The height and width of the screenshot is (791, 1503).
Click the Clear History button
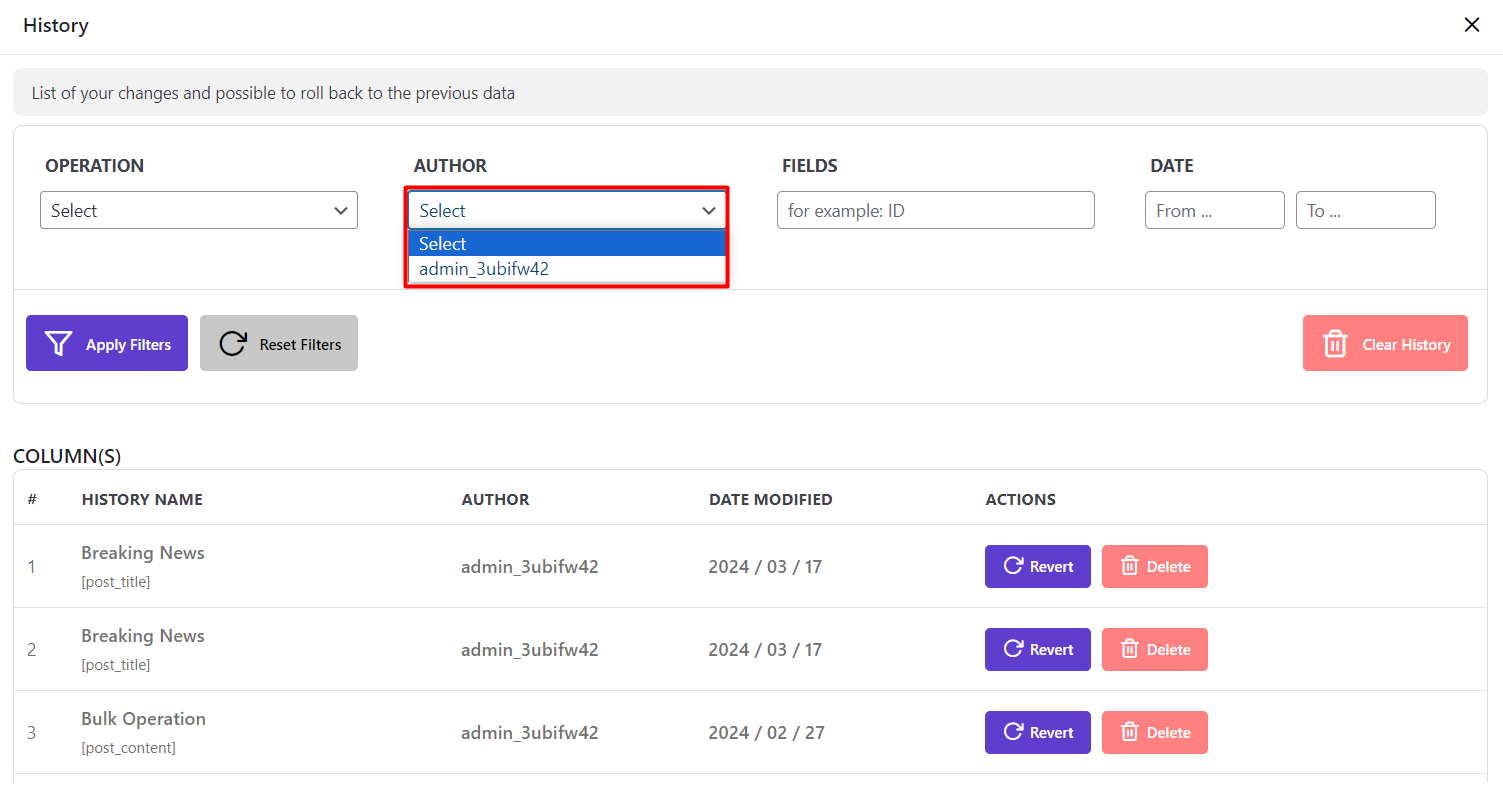point(1384,344)
